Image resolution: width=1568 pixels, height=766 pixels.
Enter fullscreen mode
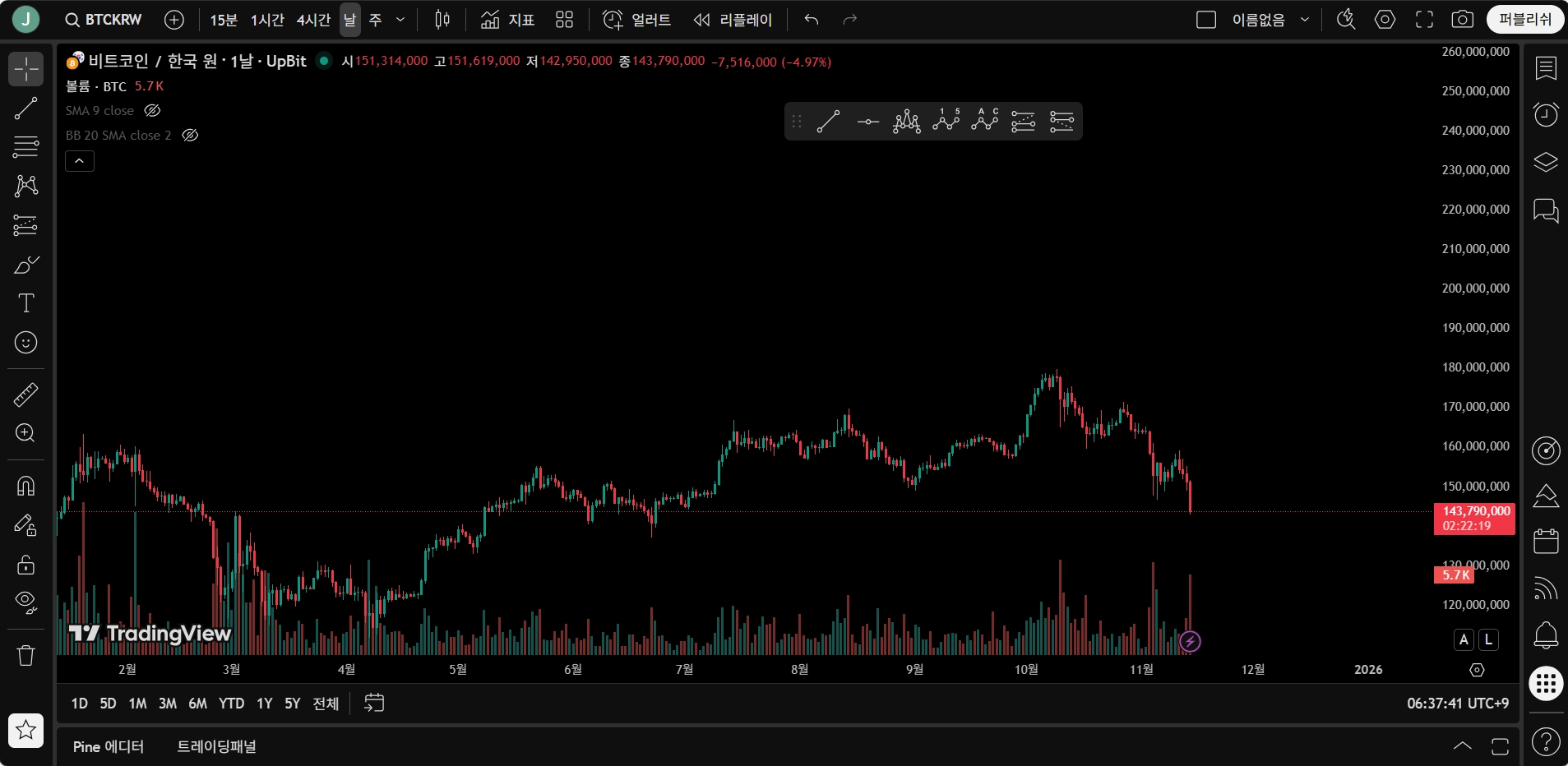(x=1424, y=20)
